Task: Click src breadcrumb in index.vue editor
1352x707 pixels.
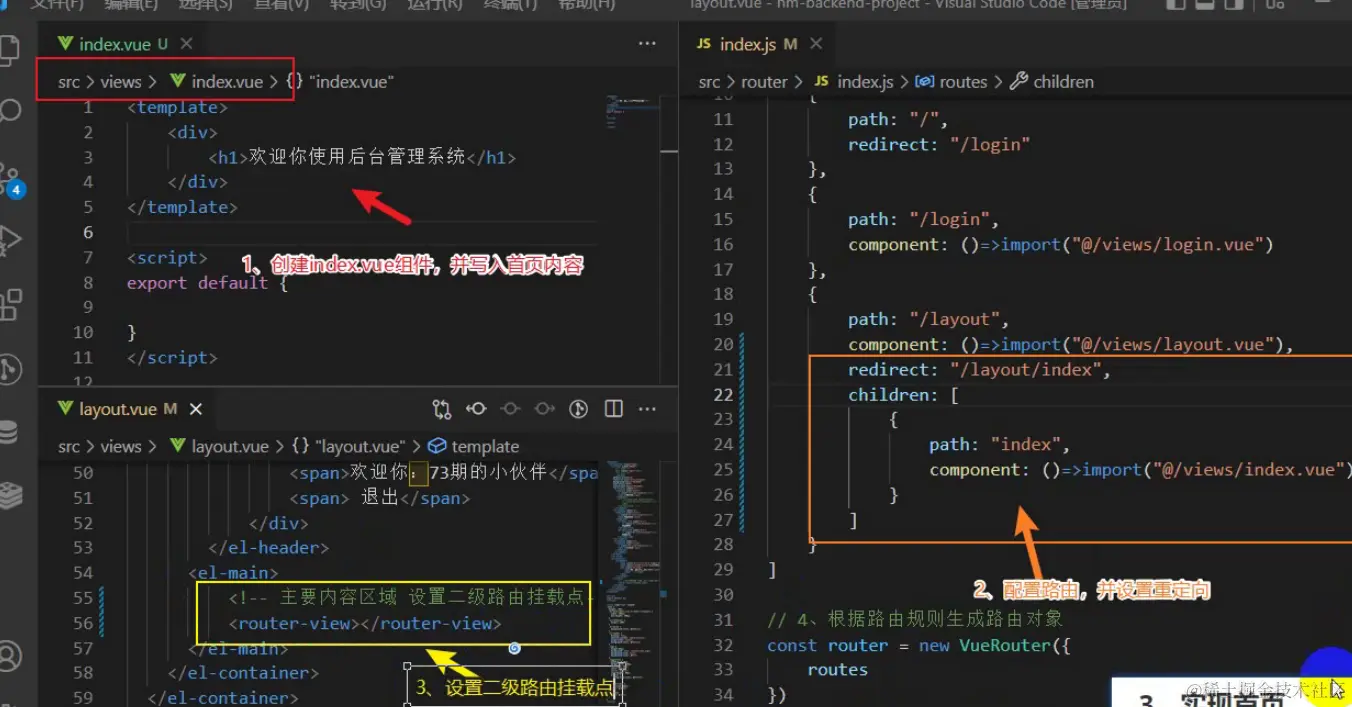Action: [69, 82]
